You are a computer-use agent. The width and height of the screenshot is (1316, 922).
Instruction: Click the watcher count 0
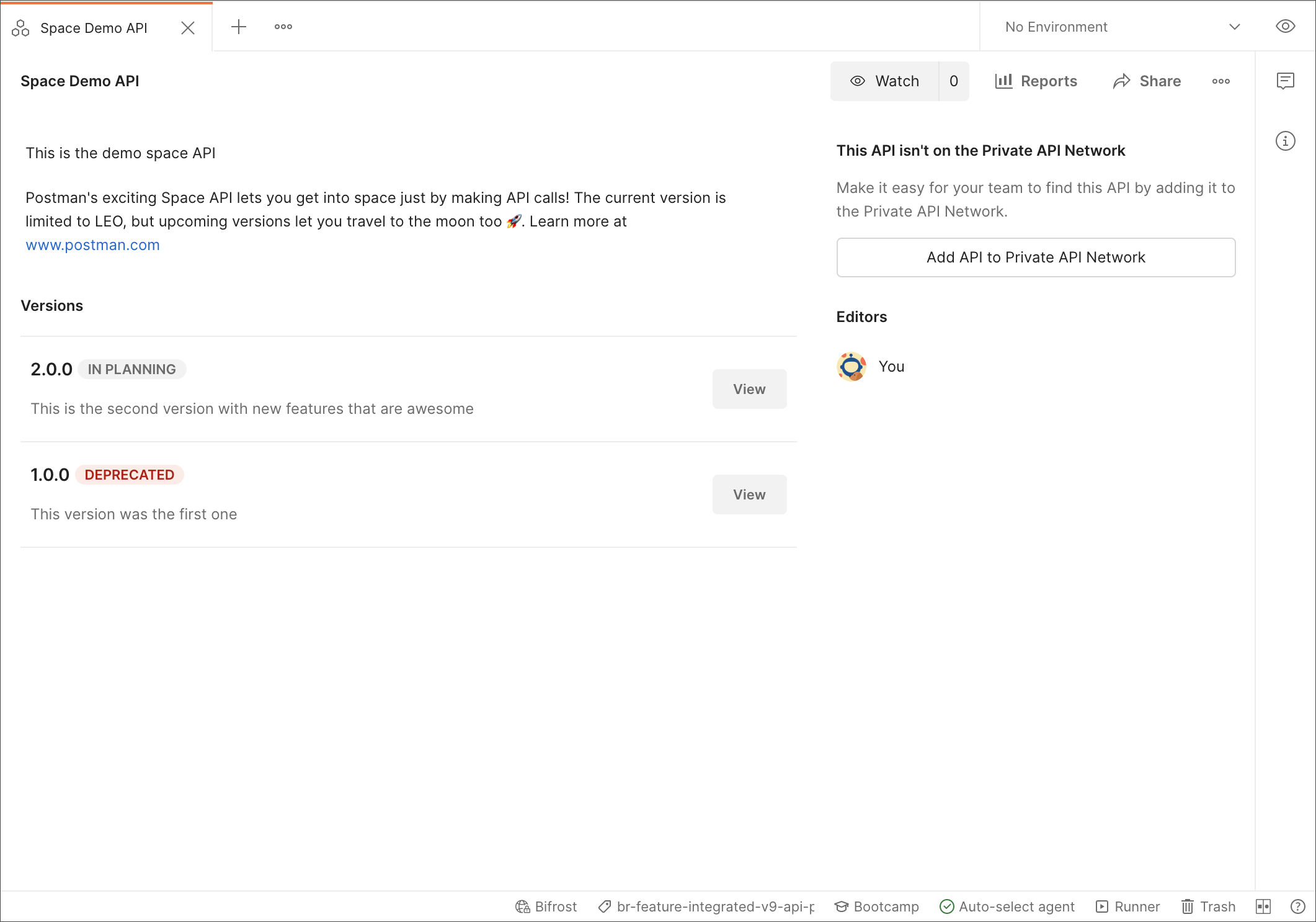pos(954,81)
